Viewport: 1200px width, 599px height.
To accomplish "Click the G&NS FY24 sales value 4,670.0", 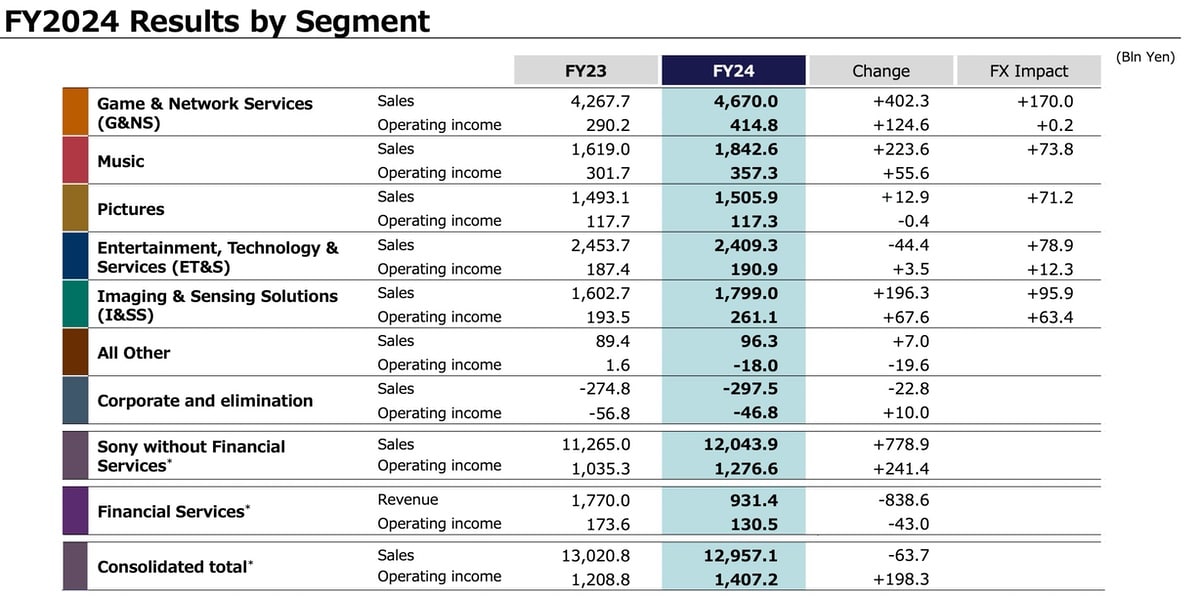I will (745, 101).
